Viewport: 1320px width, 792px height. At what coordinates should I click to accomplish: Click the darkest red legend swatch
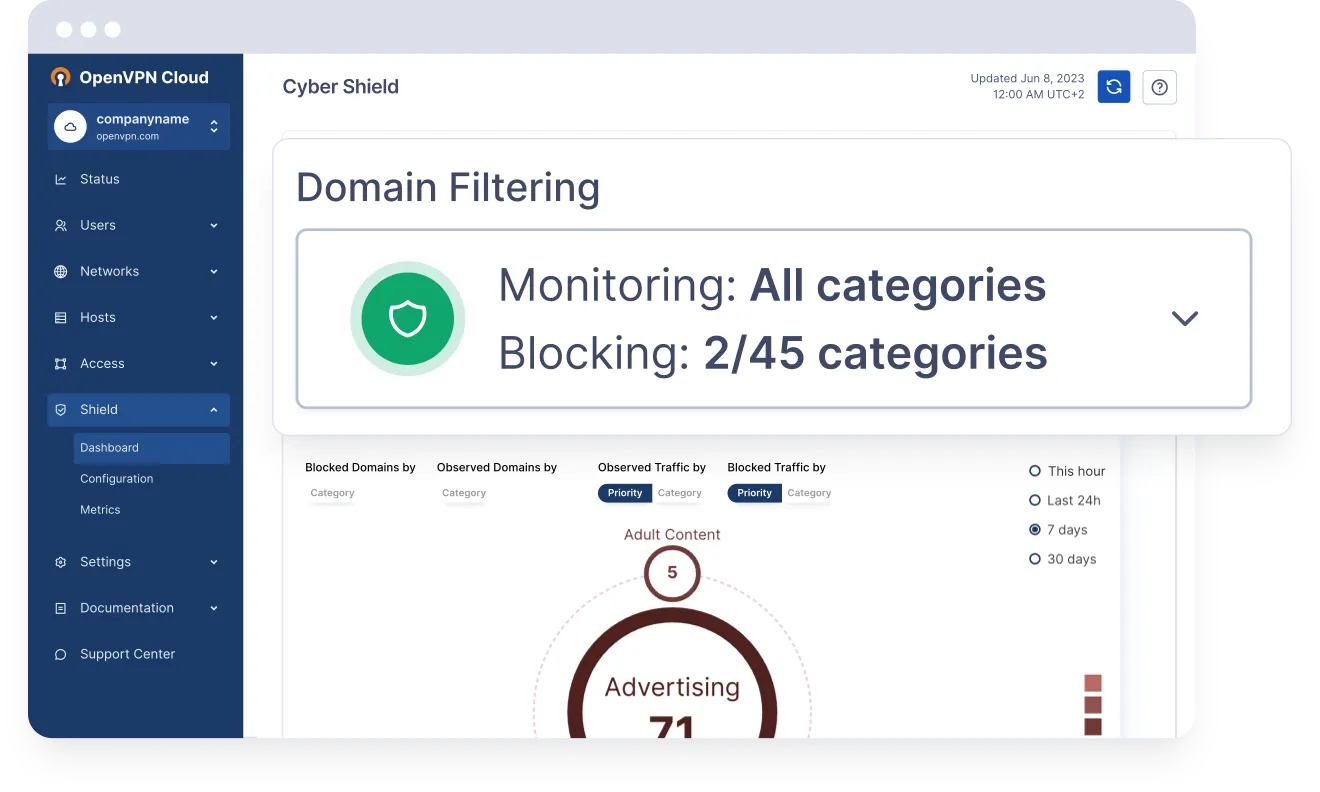tap(1093, 727)
